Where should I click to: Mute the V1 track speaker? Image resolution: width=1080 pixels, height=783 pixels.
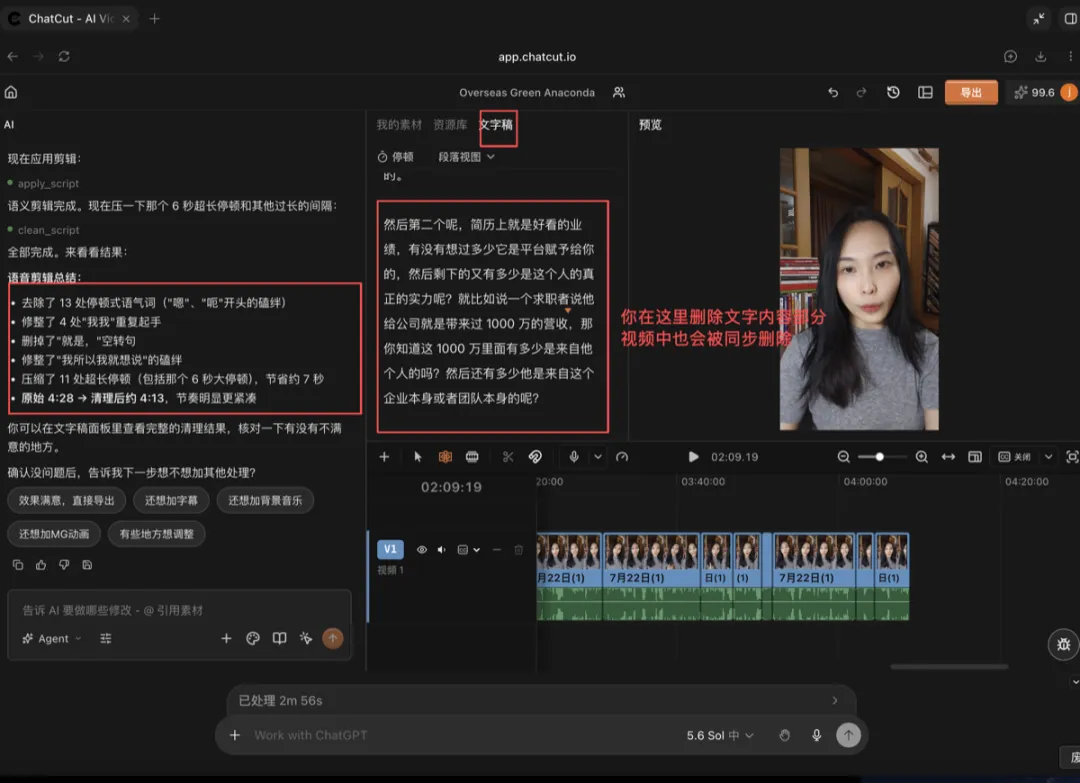pyautogui.click(x=442, y=550)
